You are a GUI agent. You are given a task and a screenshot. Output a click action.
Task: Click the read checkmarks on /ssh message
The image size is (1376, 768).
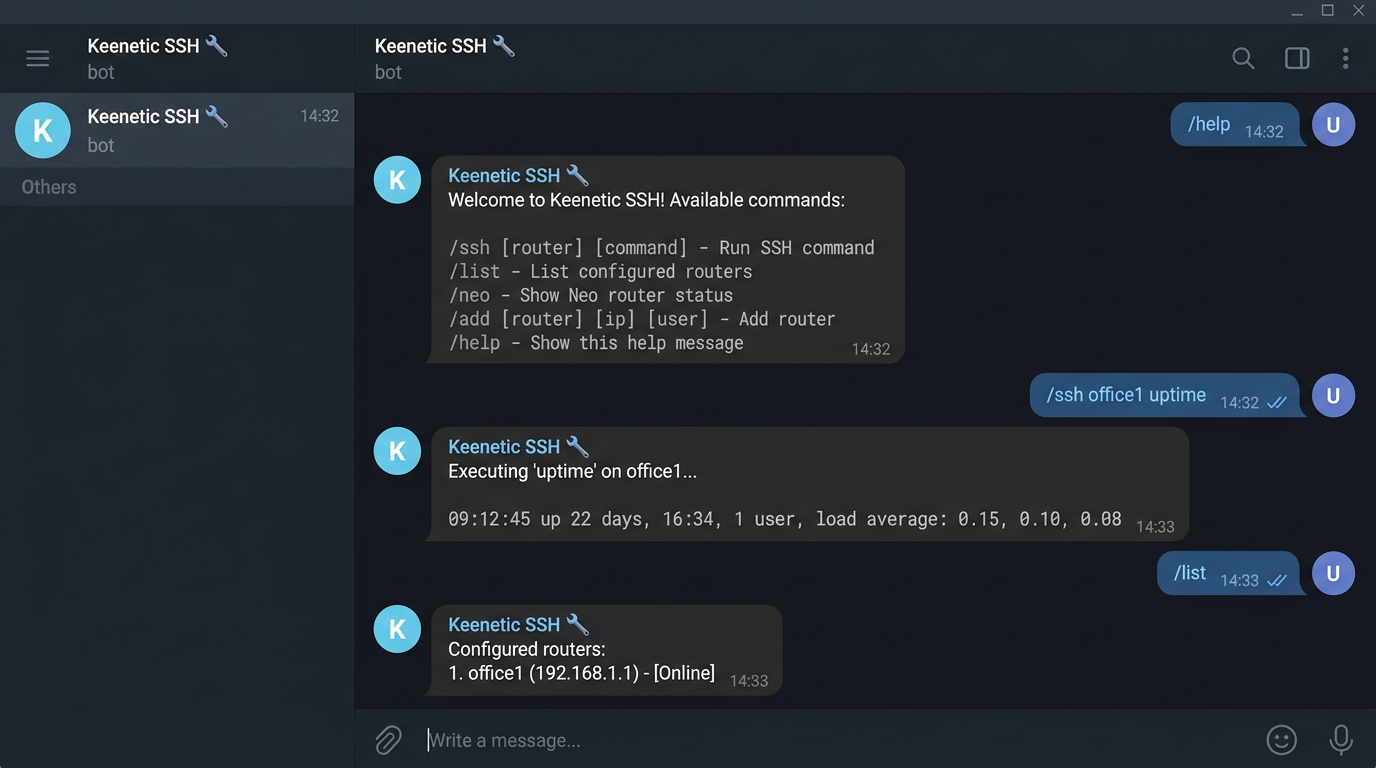coord(1277,403)
